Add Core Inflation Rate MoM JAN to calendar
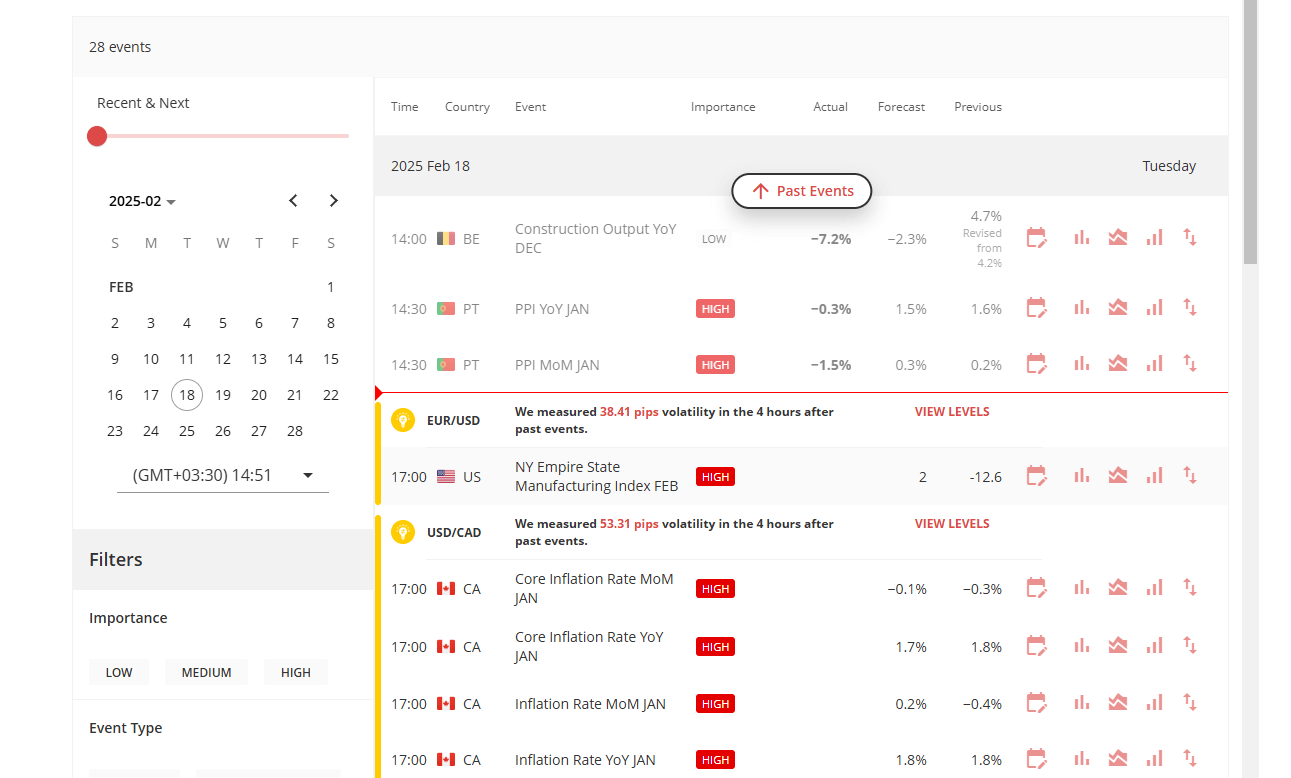Screen dimensions: 1291x778 [x=1037, y=588]
